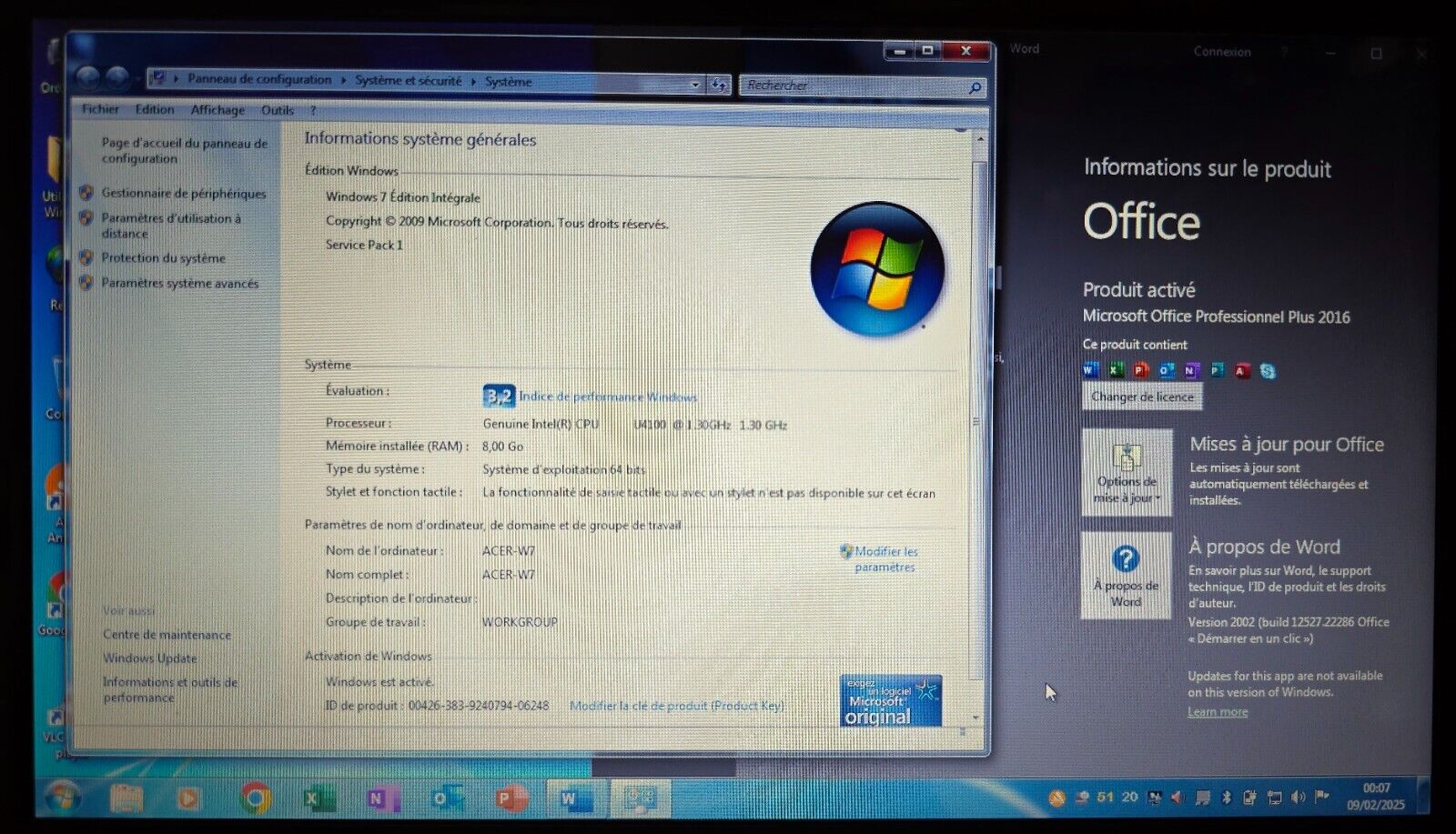The height and width of the screenshot is (834, 1456).
Task: Click the scrollbar down arrow in System window
Action: 977,718
